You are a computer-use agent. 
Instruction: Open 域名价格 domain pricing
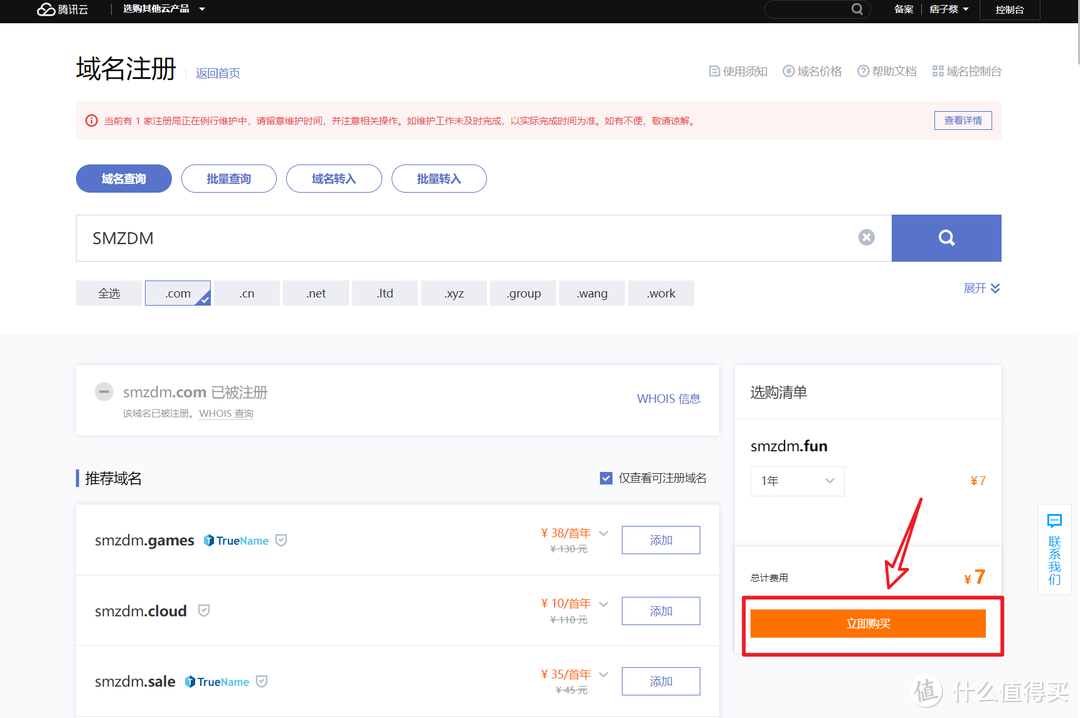click(812, 71)
